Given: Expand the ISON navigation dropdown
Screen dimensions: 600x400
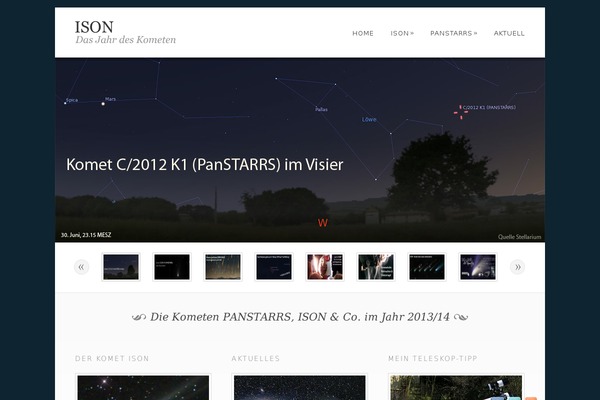Looking at the screenshot, I should coord(402,33).
